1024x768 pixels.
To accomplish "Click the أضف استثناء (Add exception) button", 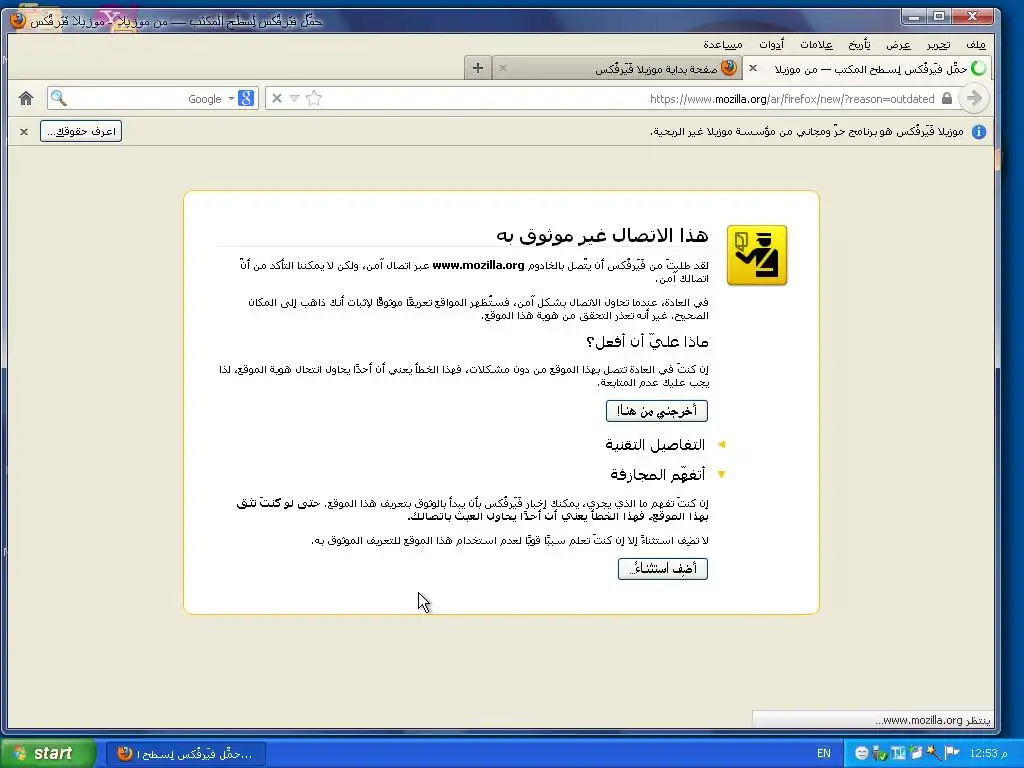I will pos(663,568).
